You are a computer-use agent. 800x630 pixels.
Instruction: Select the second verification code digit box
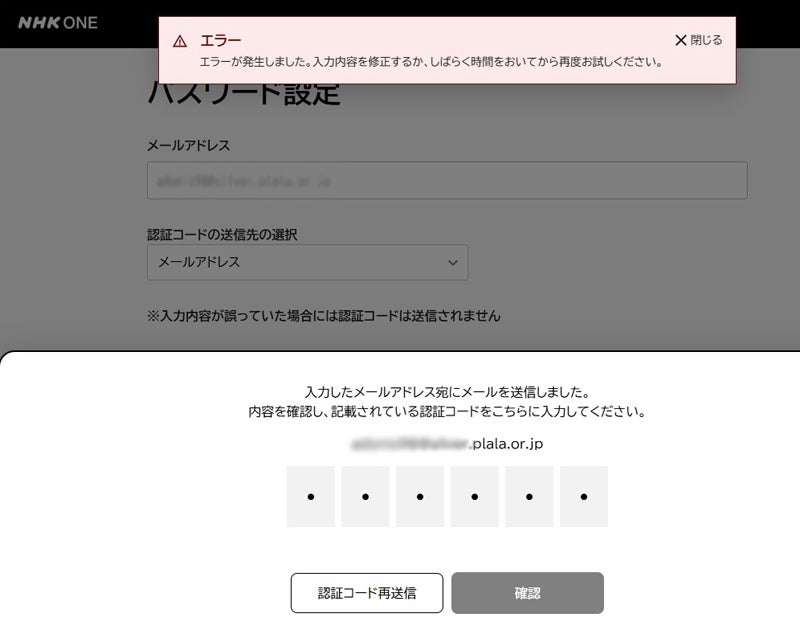(365, 496)
